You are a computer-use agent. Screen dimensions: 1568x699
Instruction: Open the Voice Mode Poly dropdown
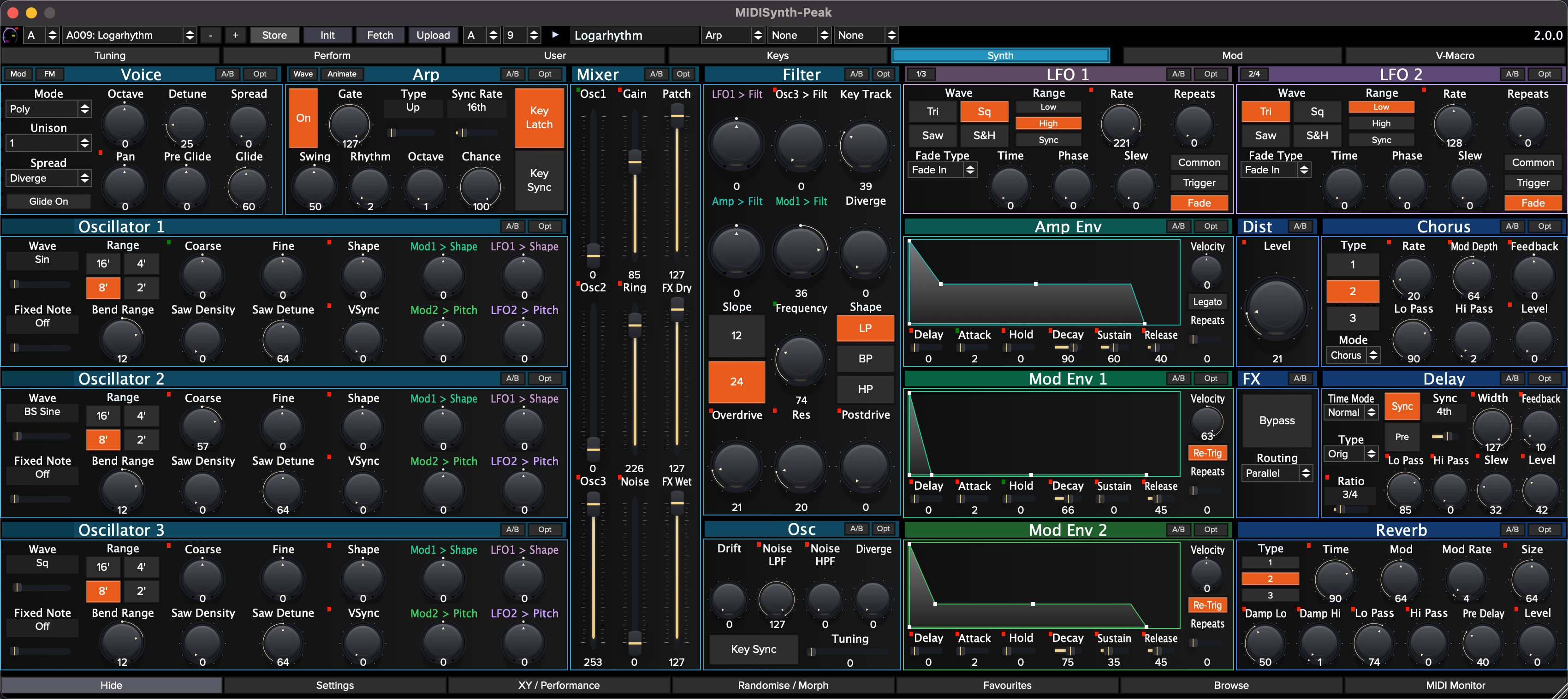49,109
